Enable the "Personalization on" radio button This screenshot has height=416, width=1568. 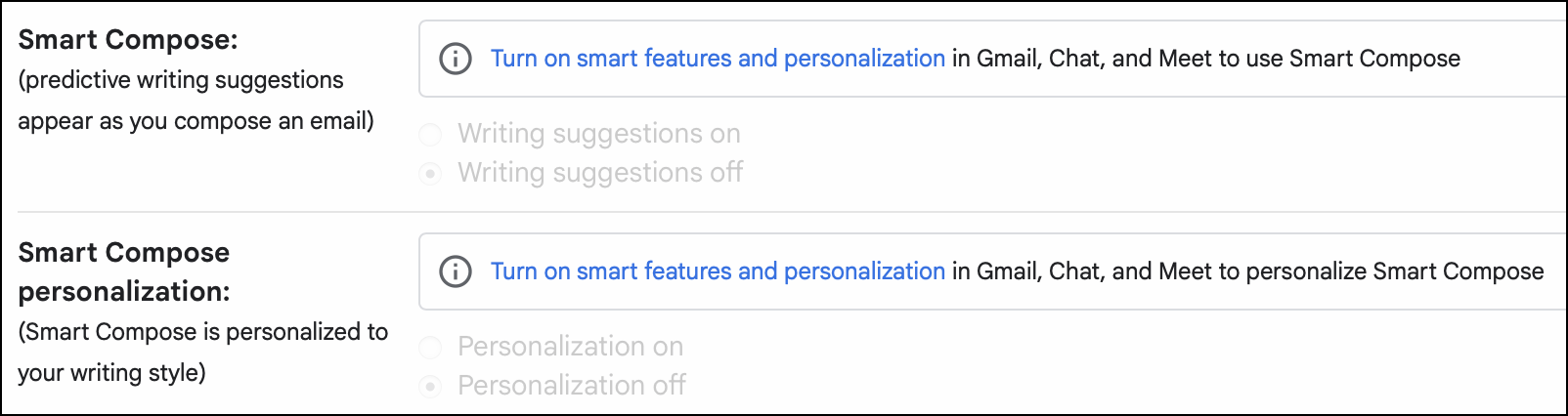430,347
